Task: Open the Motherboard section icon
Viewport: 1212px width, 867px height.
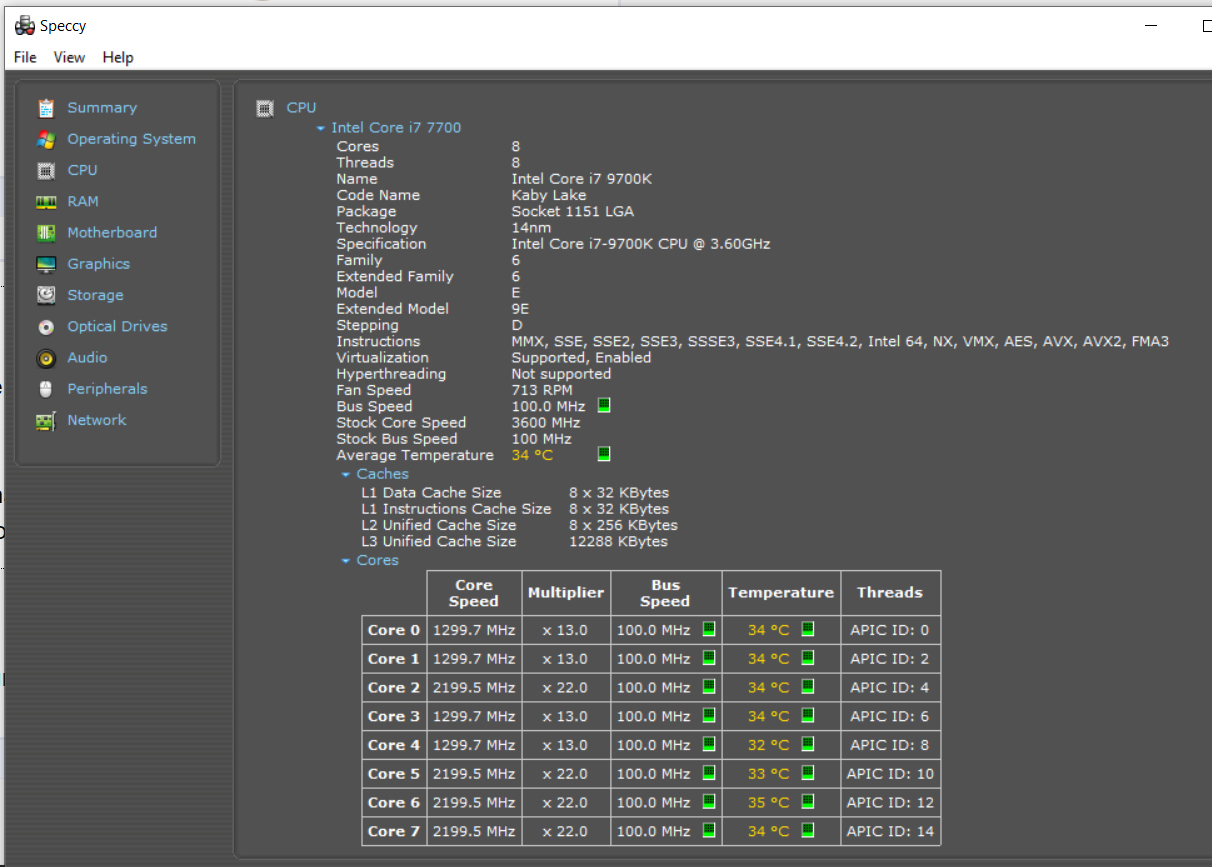Action: click(x=46, y=233)
